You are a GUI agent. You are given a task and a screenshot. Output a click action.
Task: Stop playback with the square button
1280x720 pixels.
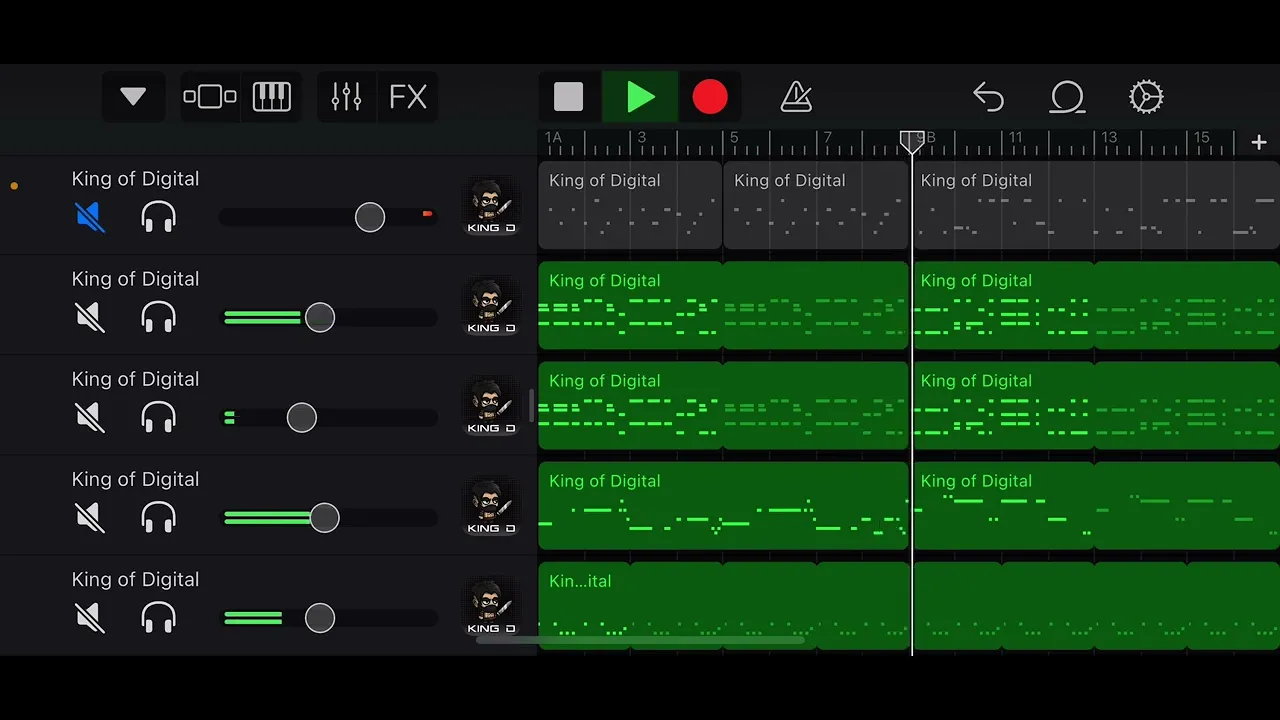click(x=568, y=97)
